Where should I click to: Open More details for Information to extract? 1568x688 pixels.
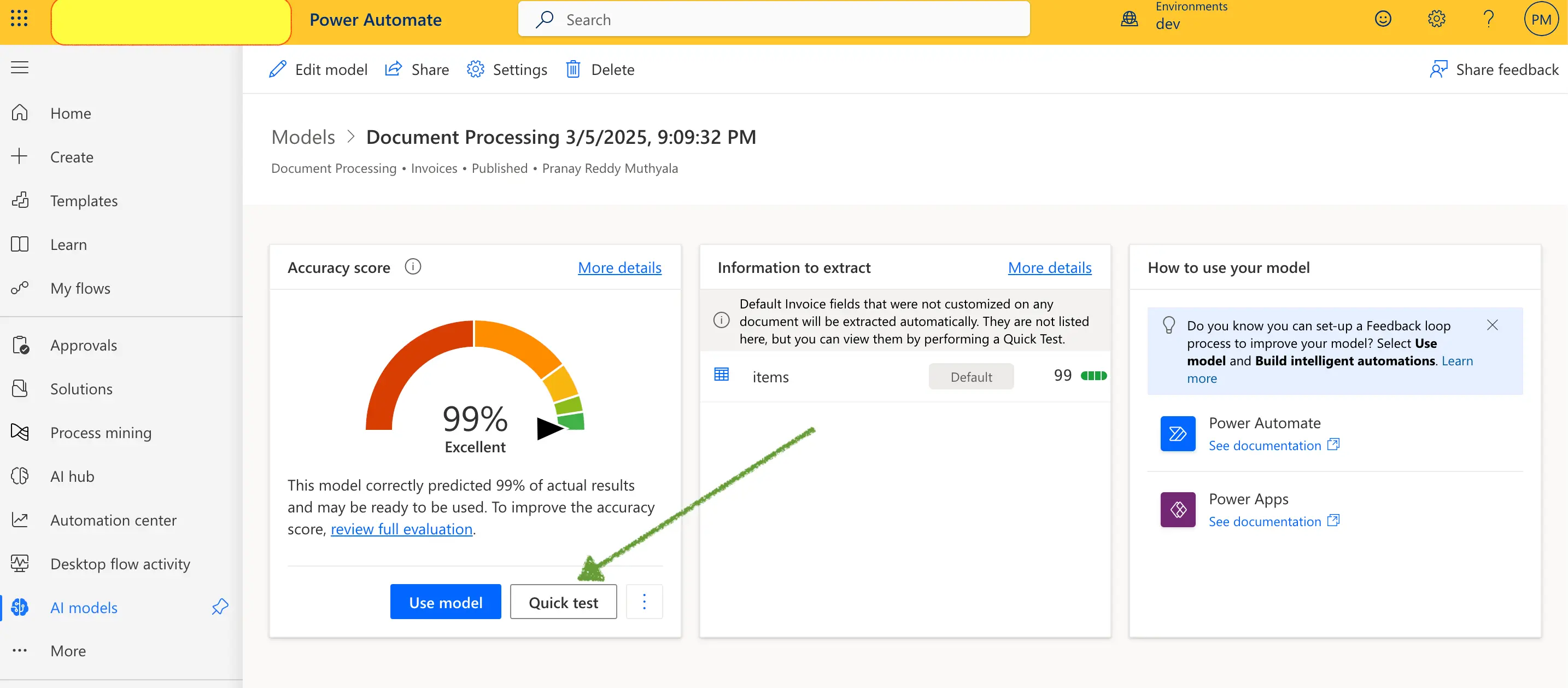tap(1049, 267)
